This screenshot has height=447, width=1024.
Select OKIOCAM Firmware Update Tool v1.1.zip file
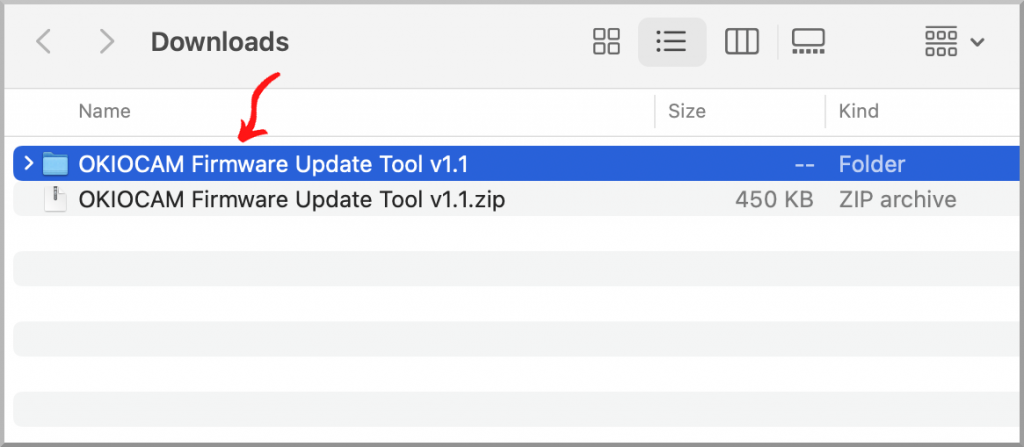point(292,199)
